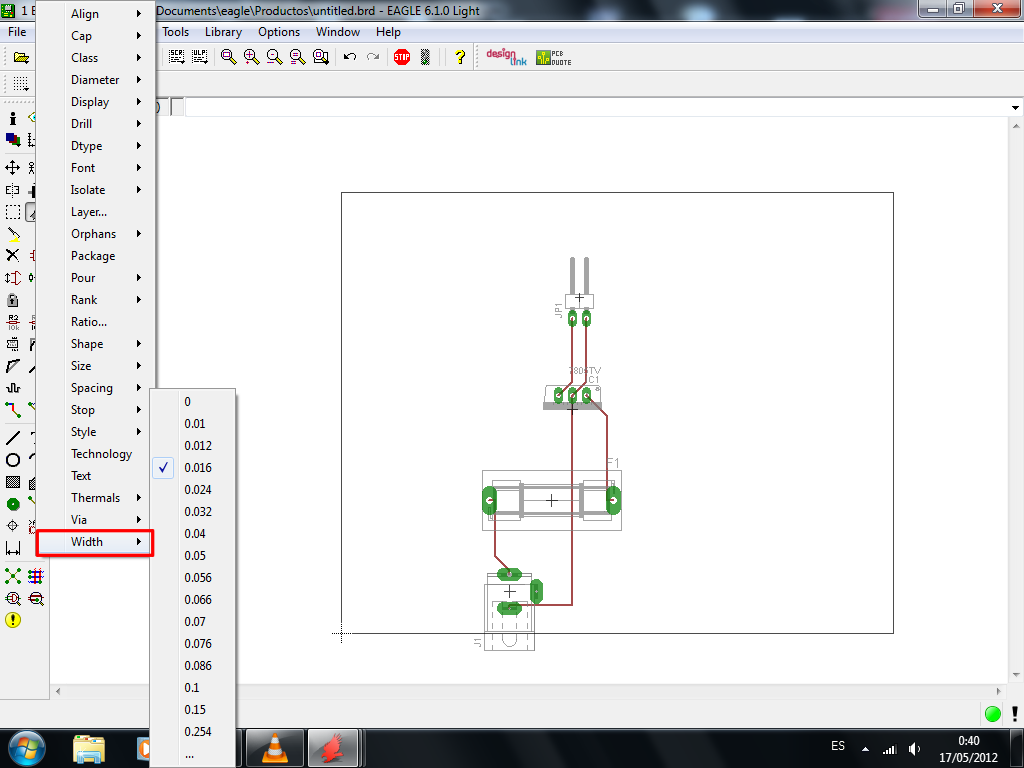The image size is (1024, 768).
Task: Expand the Isolate submenu
Action: click(96, 189)
